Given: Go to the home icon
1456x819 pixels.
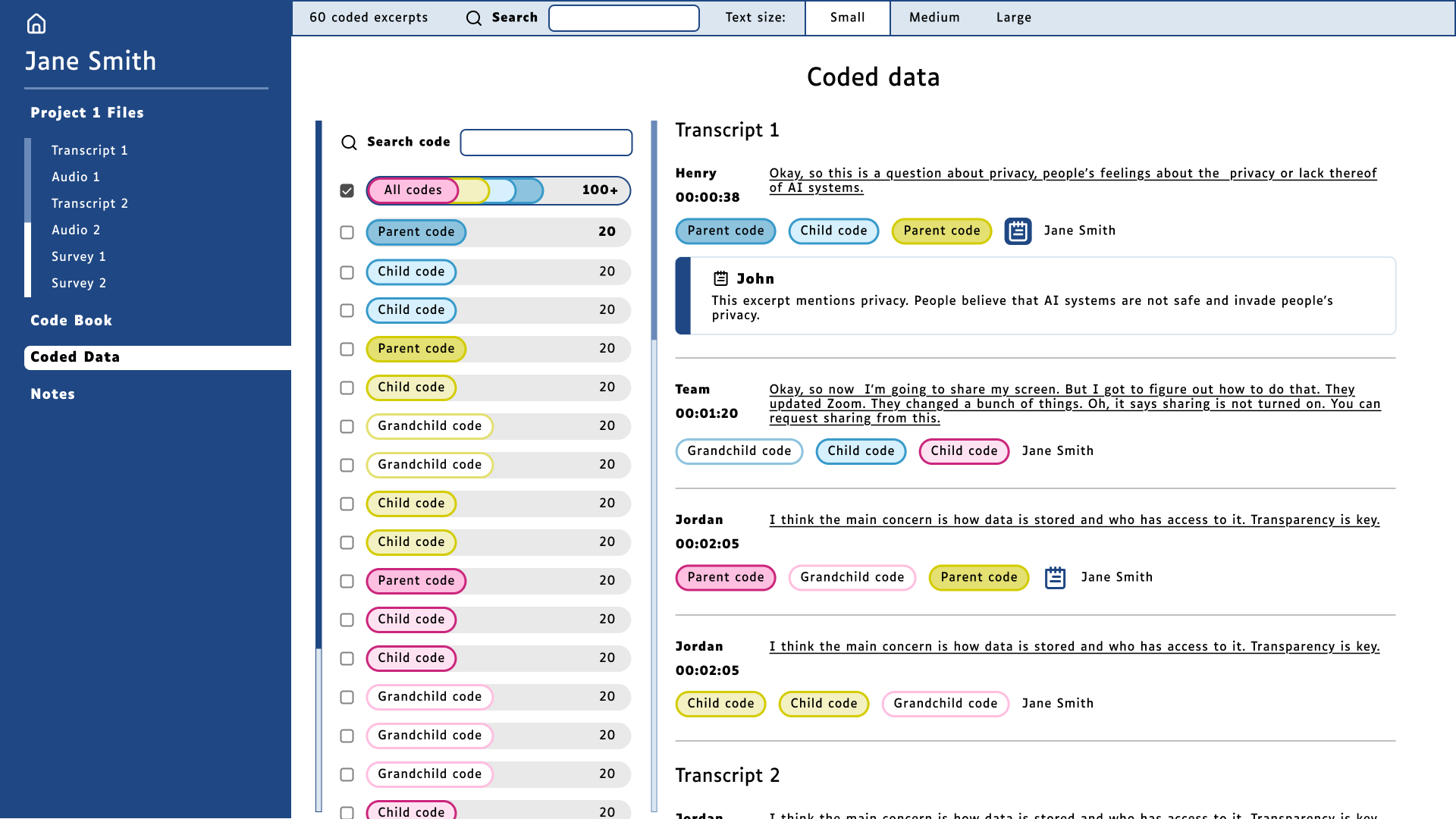Looking at the screenshot, I should click(36, 24).
